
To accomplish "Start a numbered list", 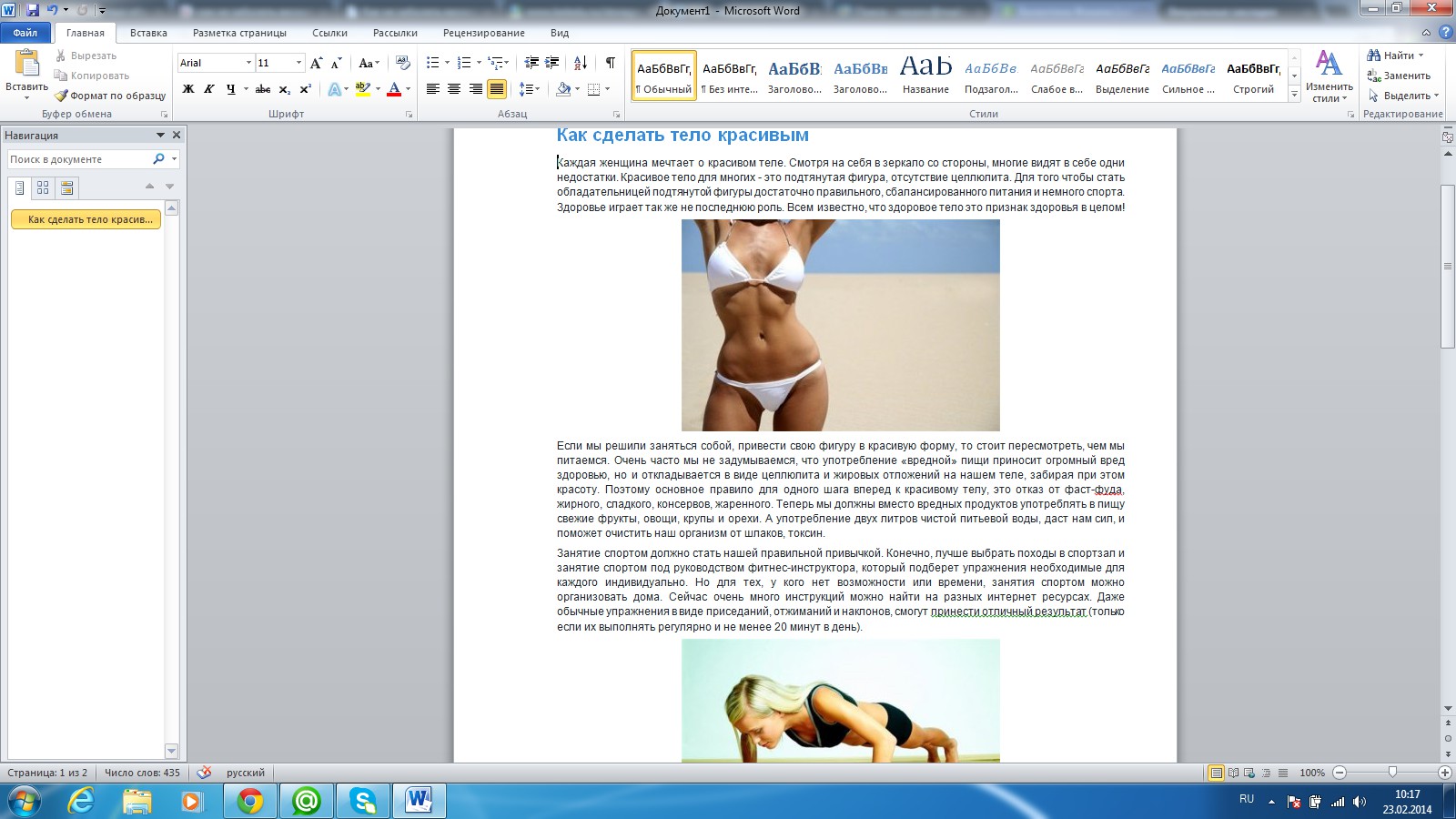I will 464,63.
